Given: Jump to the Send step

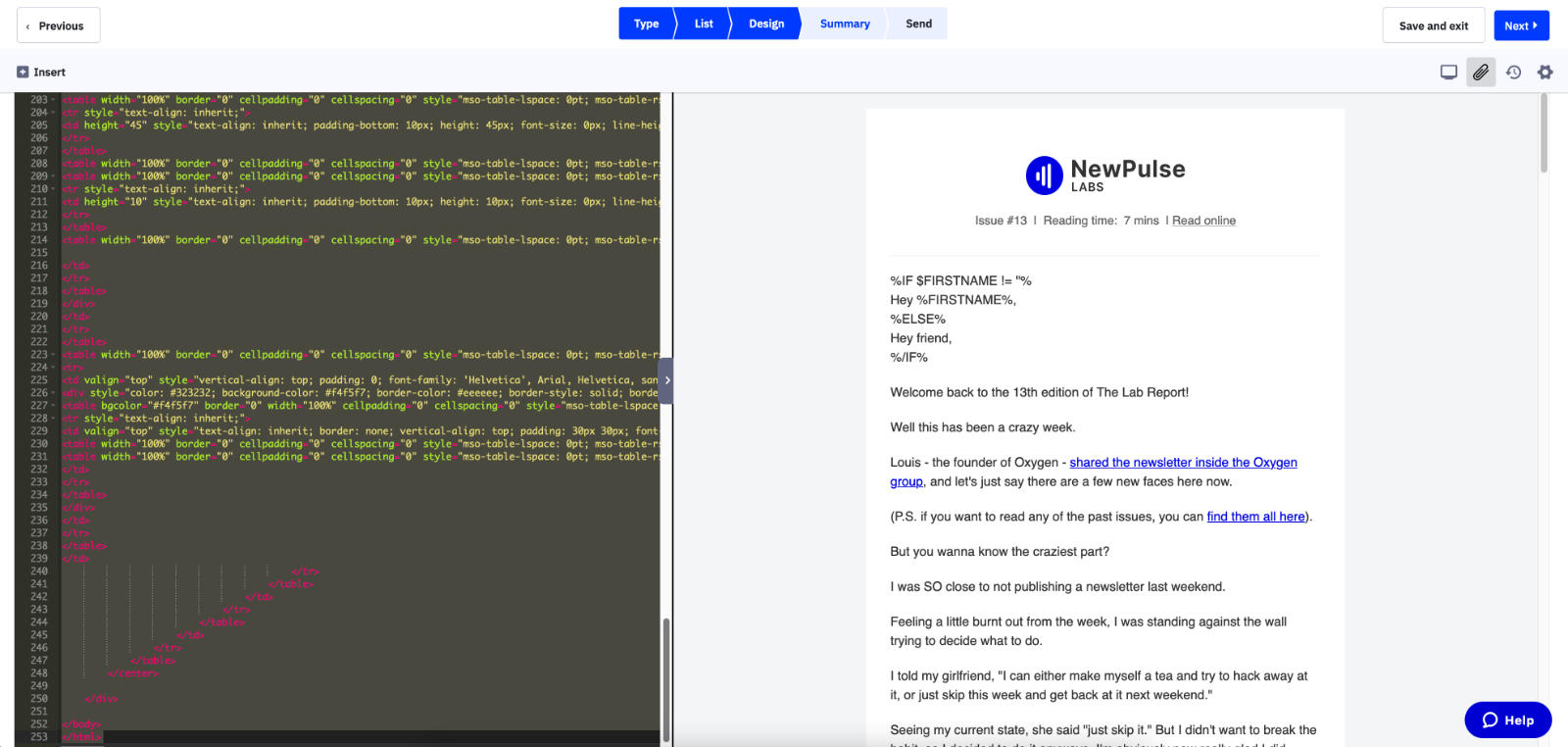Looking at the screenshot, I should tap(918, 24).
